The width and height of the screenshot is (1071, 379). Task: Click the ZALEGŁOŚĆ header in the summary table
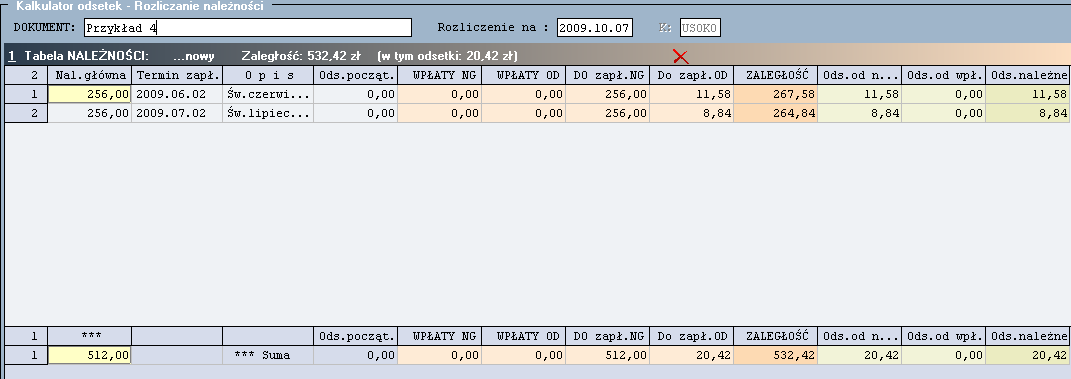point(776,336)
